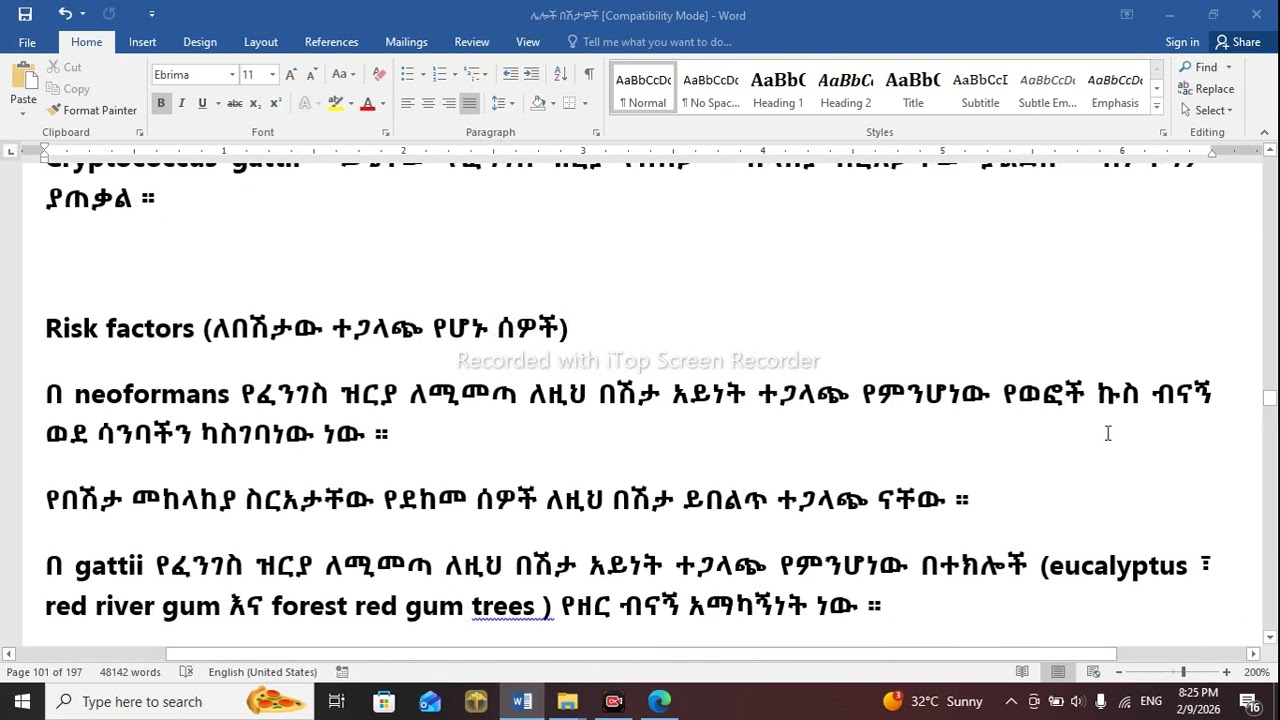Open the File menu
Viewport: 1280px width, 720px height.
click(27, 42)
